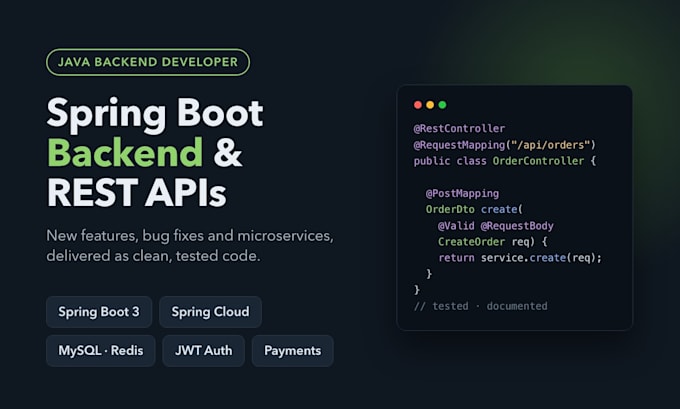The width and height of the screenshot is (680, 409).
Task: Select the Spring Boot 3 tag
Action: pos(99,312)
